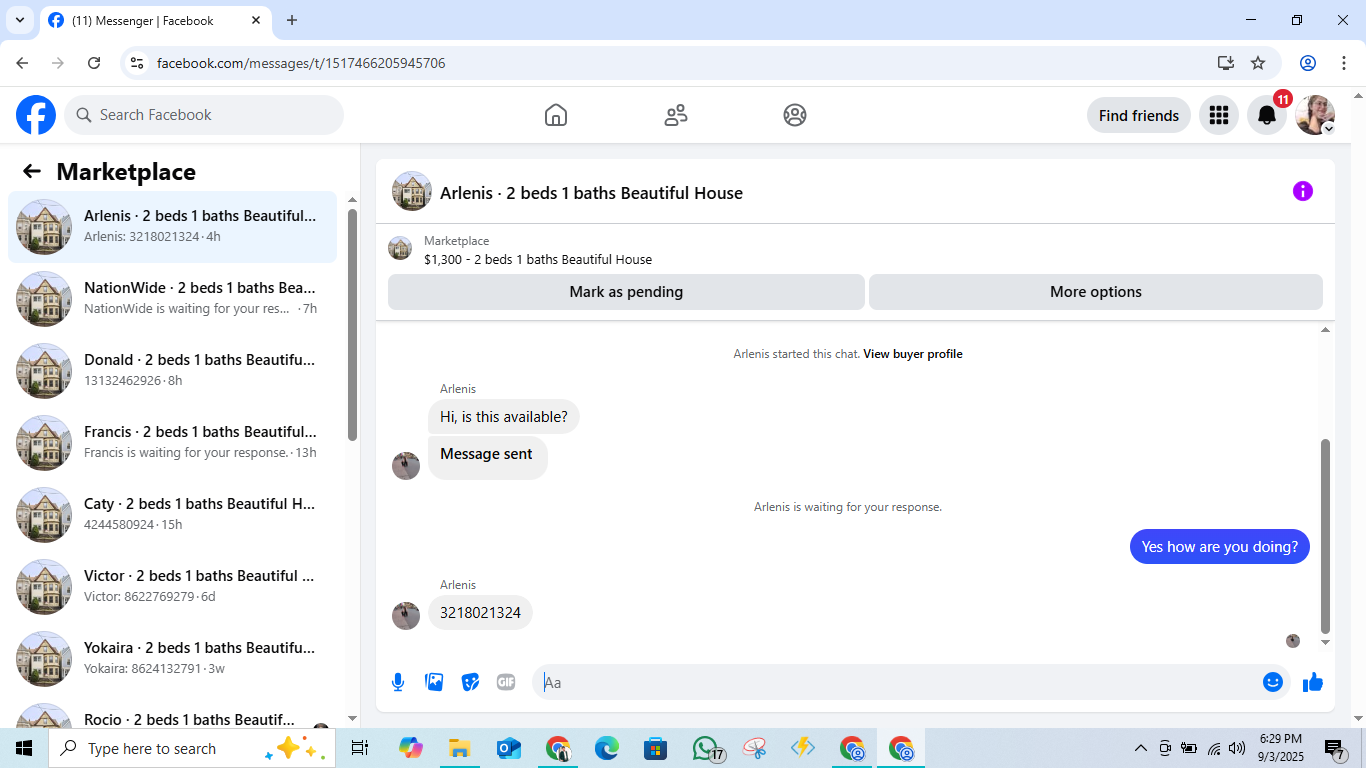The height and width of the screenshot is (768, 1366).
Task: Reload the page
Action: pyautogui.click(x=94, y=63)
